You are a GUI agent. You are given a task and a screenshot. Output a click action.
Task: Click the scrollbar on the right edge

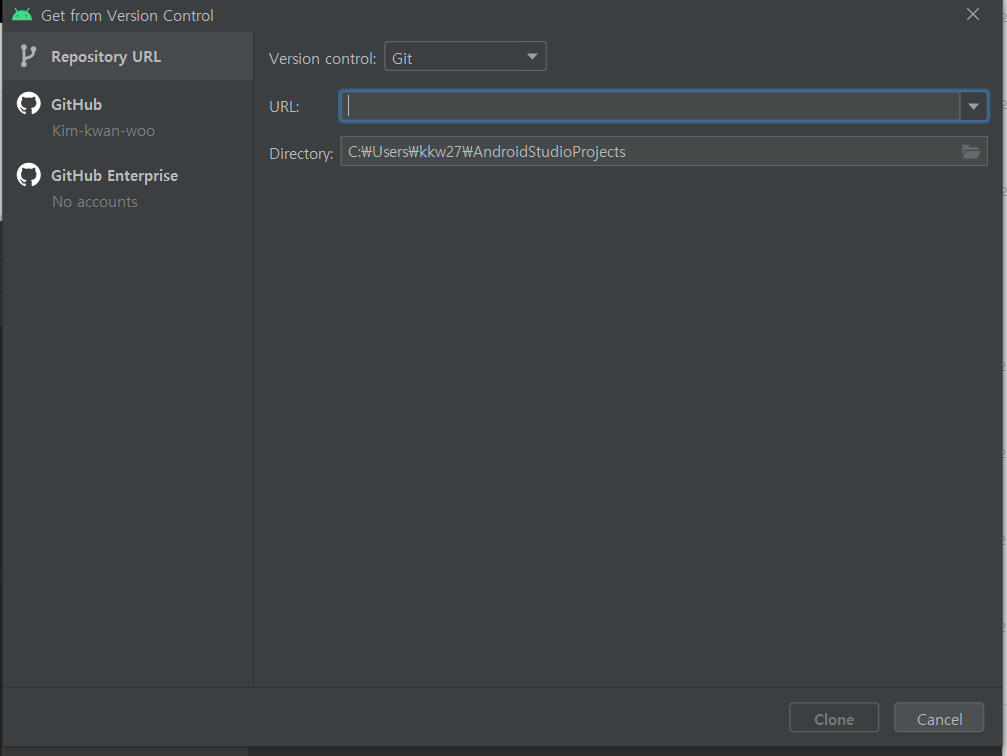click(1001, 400)
